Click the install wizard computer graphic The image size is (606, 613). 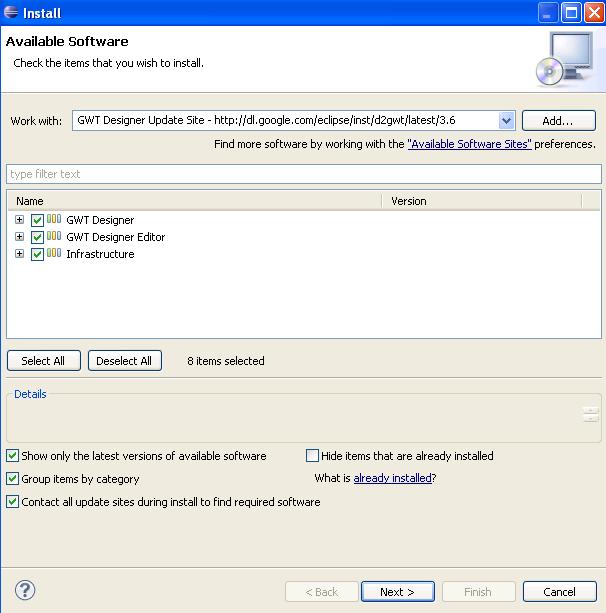[565, 59]
